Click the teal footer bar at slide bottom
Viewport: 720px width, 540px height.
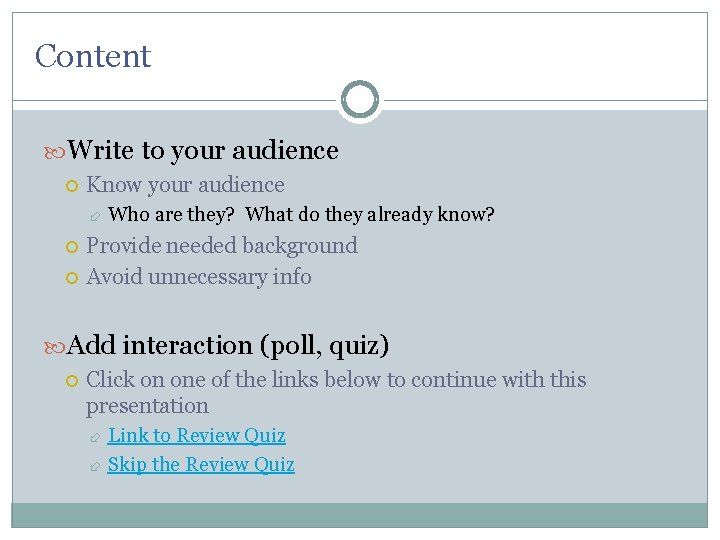point(359,514)
